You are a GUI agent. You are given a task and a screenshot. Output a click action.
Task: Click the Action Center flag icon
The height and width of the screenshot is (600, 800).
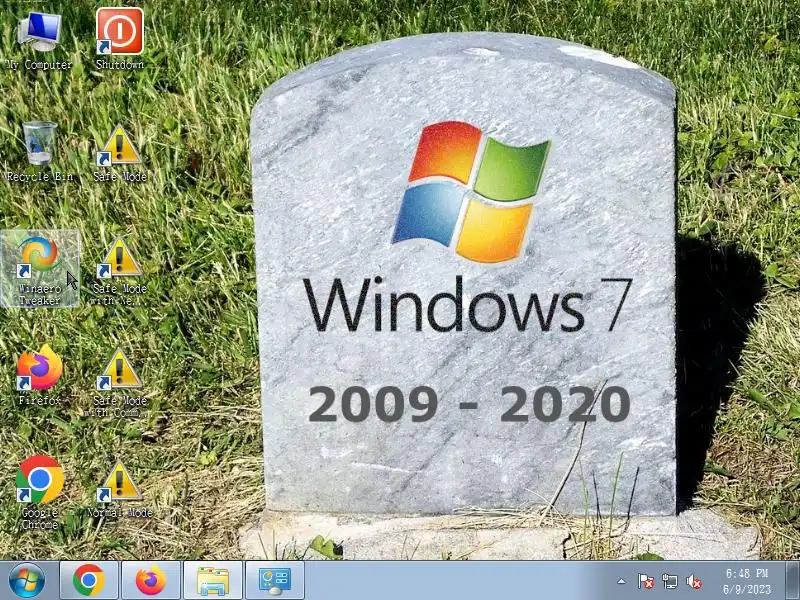(645, 581)
